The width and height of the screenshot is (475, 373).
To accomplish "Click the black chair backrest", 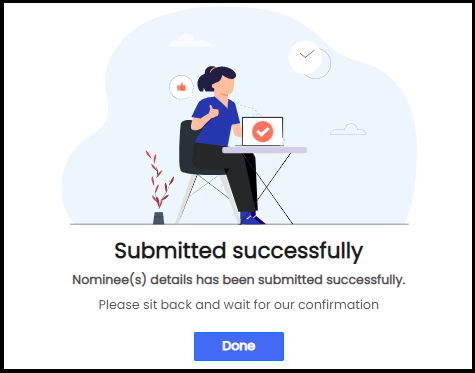I will tap(188, 147).
